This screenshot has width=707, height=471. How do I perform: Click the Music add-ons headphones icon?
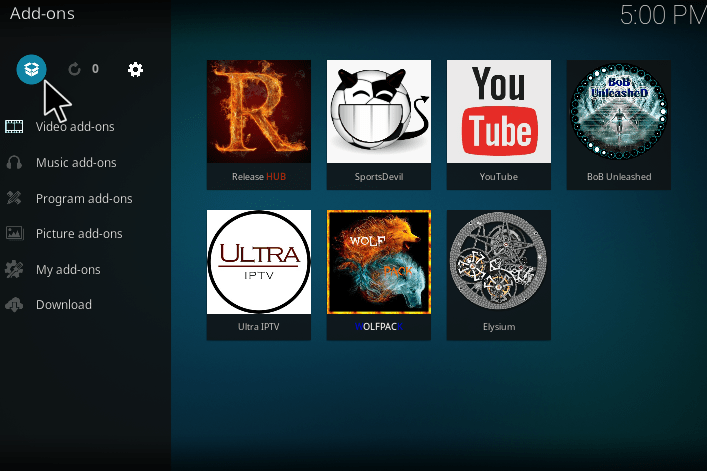click(14, 162)
